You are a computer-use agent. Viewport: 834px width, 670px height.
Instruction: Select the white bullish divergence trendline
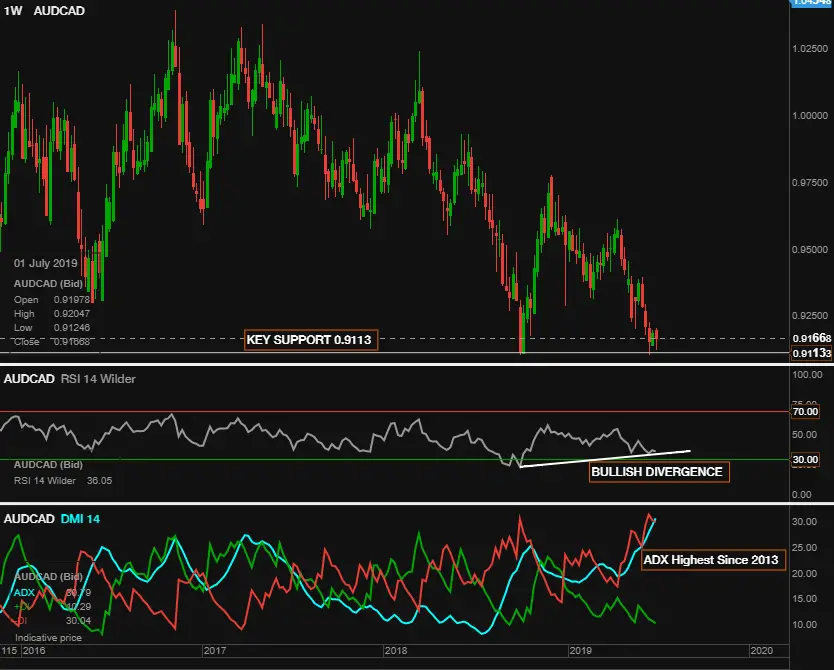pyautogui.click(x=605, y=459)
